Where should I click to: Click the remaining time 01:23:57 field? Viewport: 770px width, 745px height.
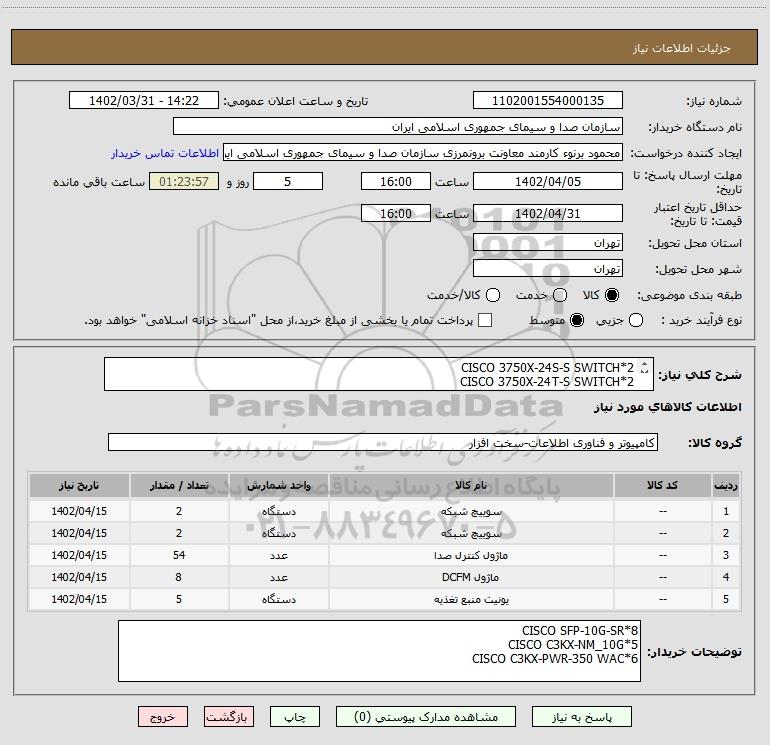tap(184, 181)
